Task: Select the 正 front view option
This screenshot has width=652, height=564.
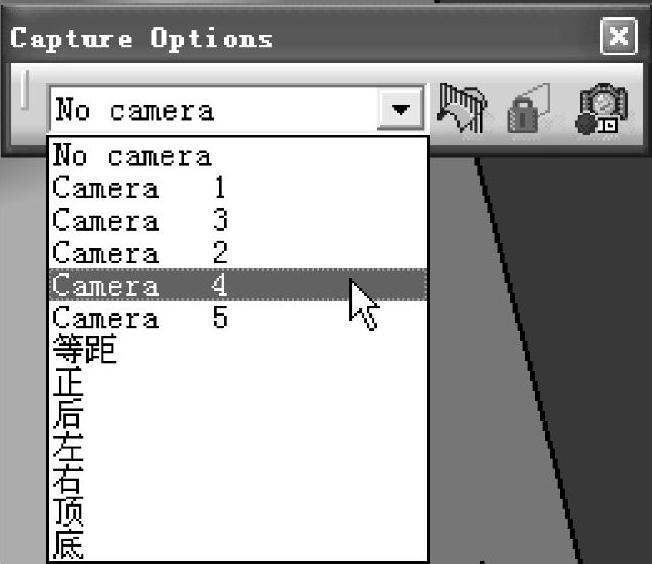Action: click(x=239, y=382)
